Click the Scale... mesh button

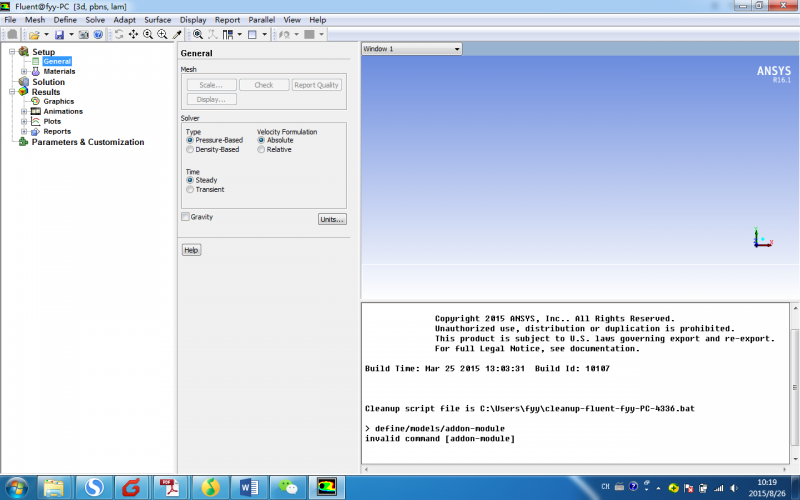[211, 85]
